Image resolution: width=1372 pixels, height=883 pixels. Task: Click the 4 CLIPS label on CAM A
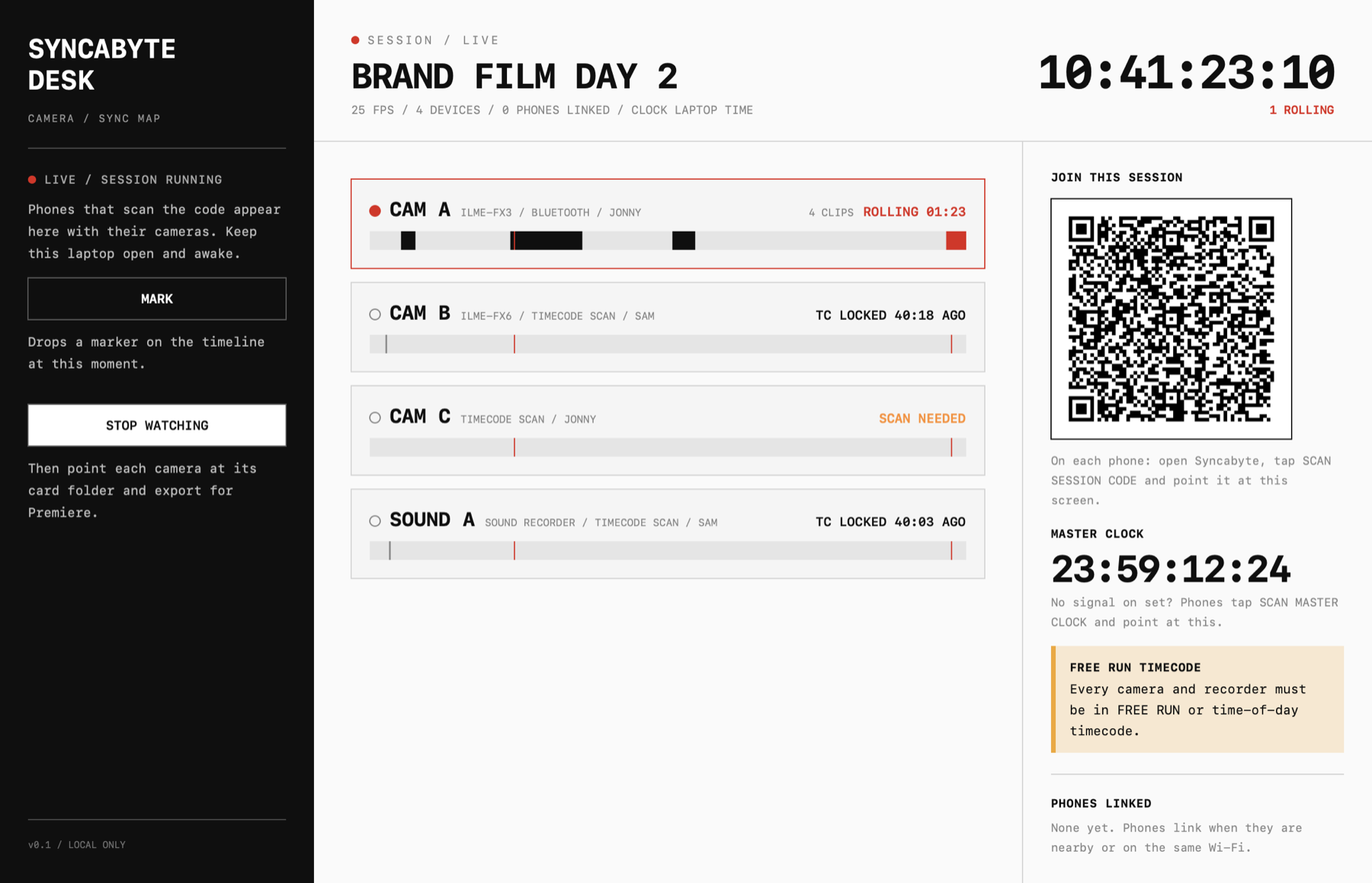point(831,213)
